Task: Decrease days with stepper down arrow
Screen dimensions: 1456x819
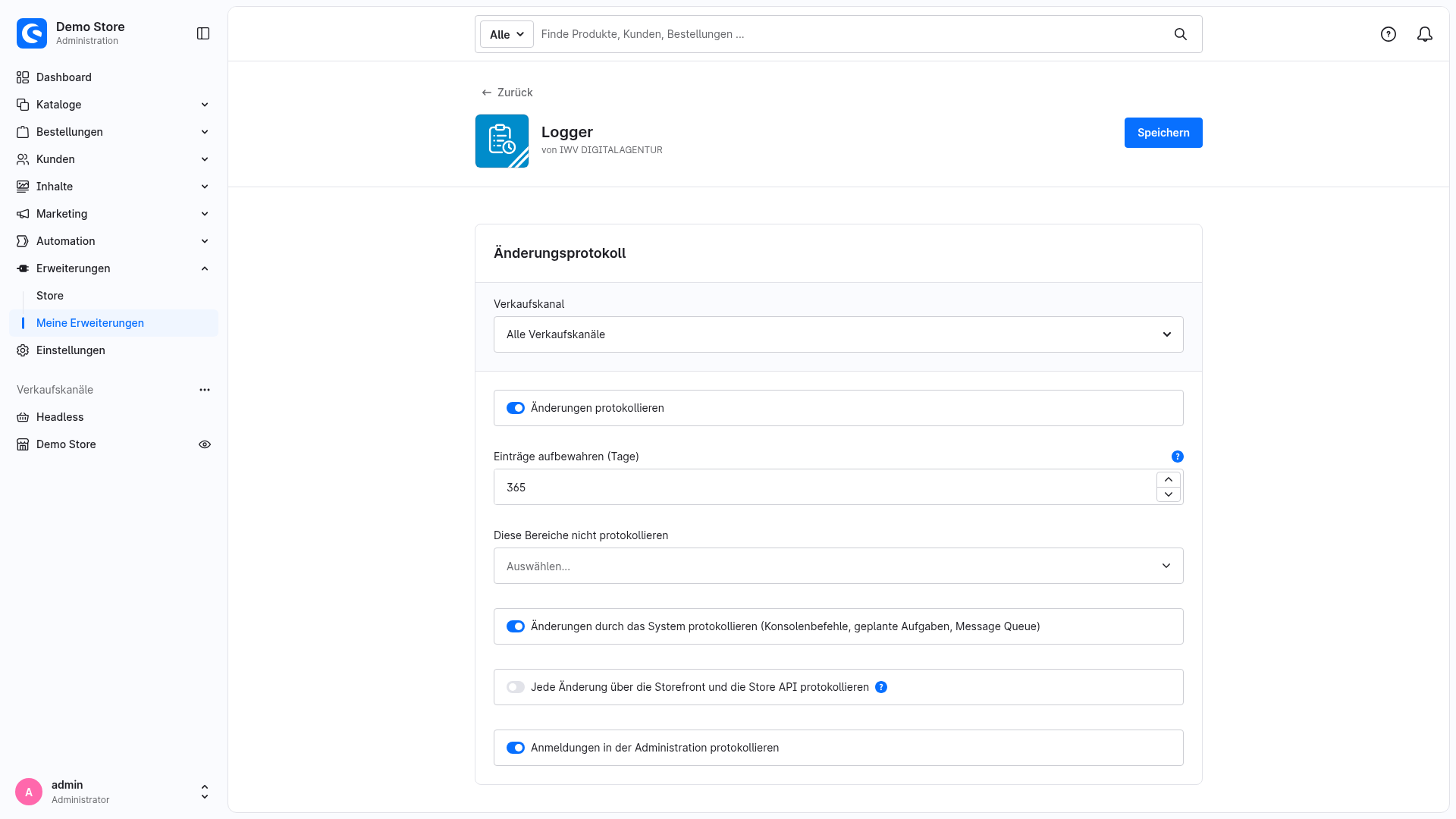Action: [x=1169, y=494]
